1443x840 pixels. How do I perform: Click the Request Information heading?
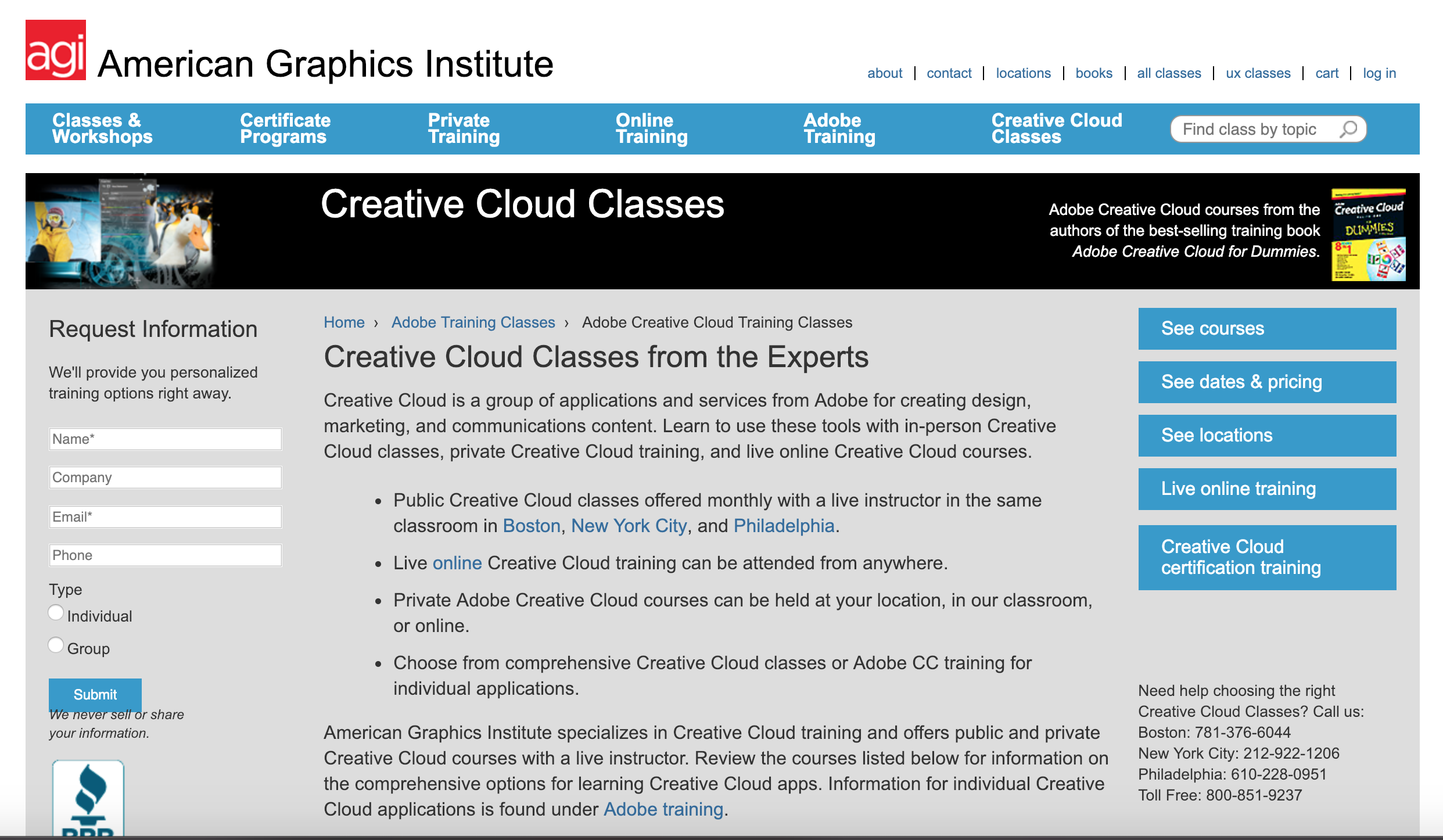(x=153, y=329)
